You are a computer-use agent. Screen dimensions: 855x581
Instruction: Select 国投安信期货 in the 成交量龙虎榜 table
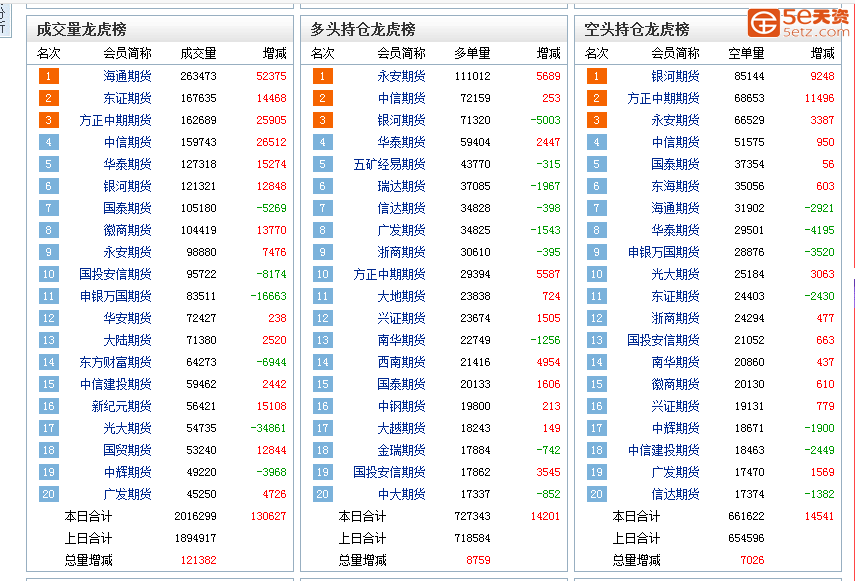tap(115, 274)
